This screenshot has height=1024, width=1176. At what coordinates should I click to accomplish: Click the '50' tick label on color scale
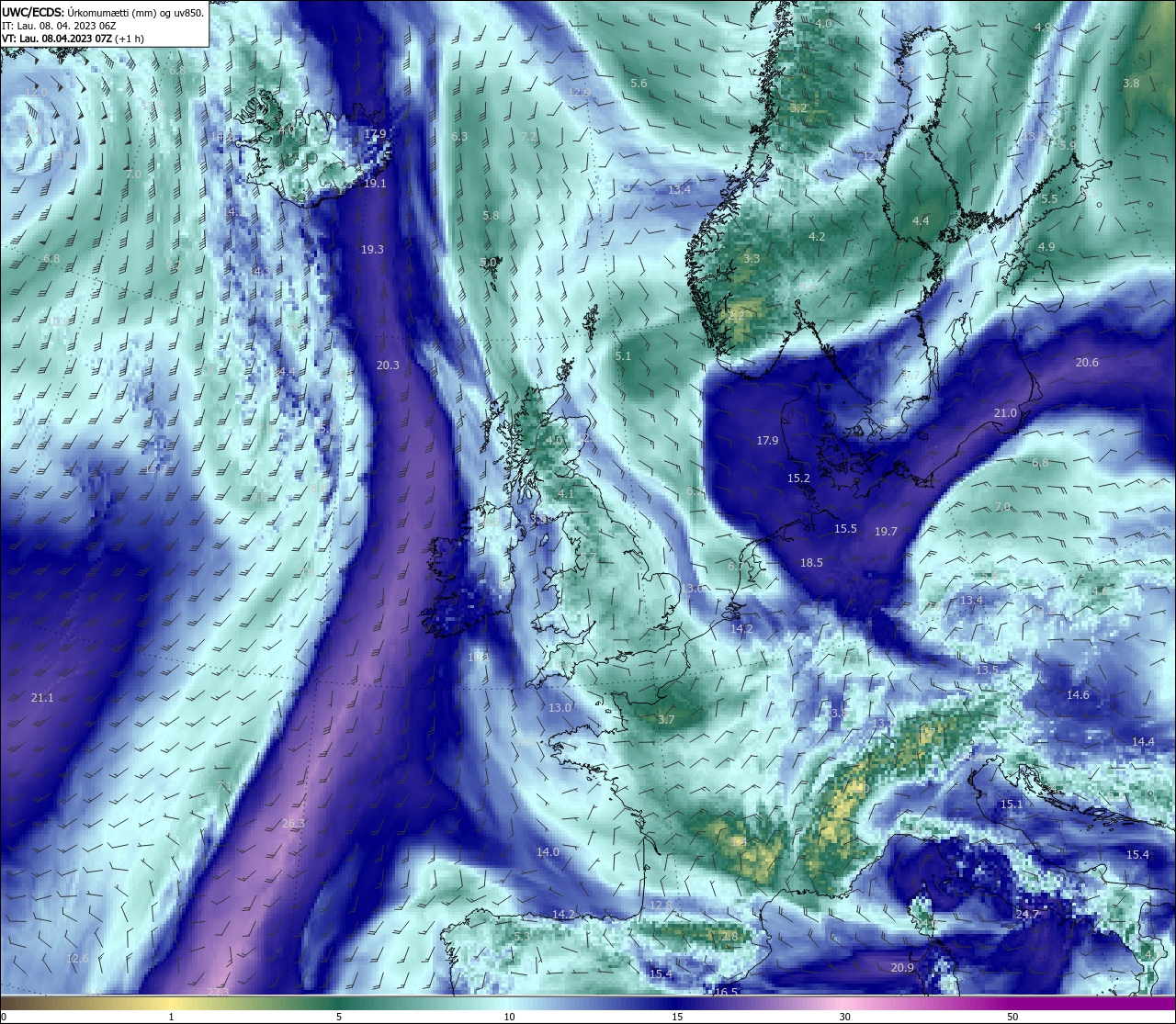pos(1012,1017)
